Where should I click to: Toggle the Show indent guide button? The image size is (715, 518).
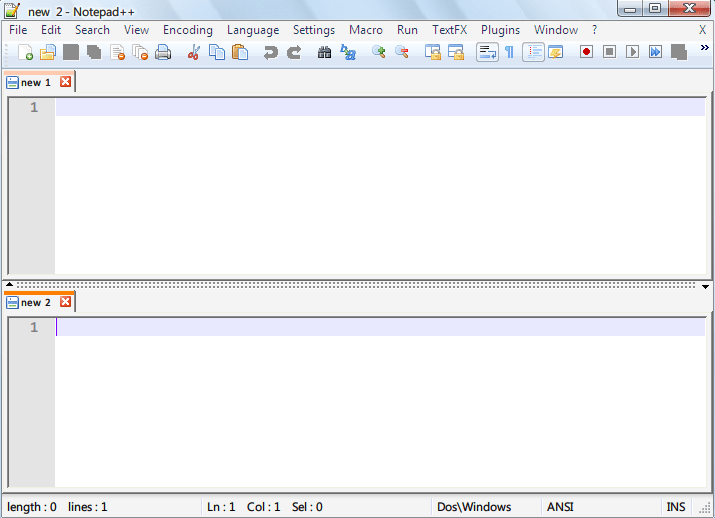[533, 52]
